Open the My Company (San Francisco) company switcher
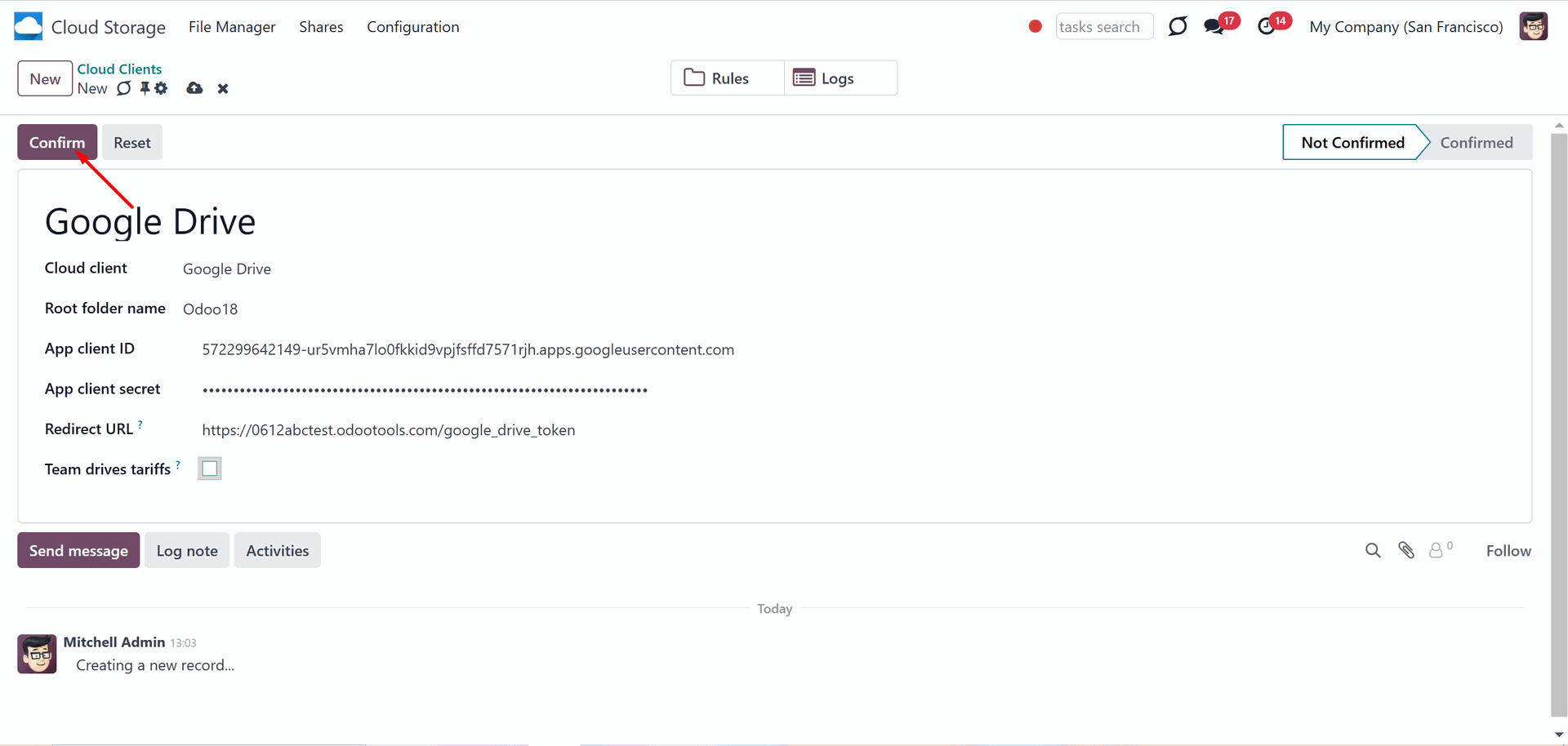 [x=1405, y=27]
